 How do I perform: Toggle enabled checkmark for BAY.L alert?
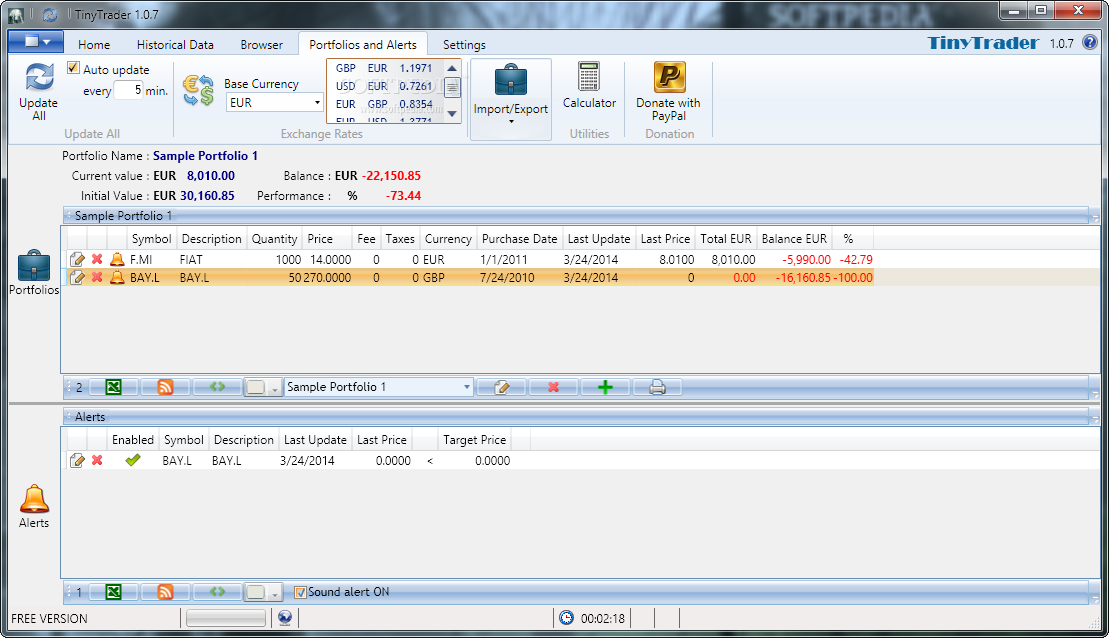pos(132,460)
